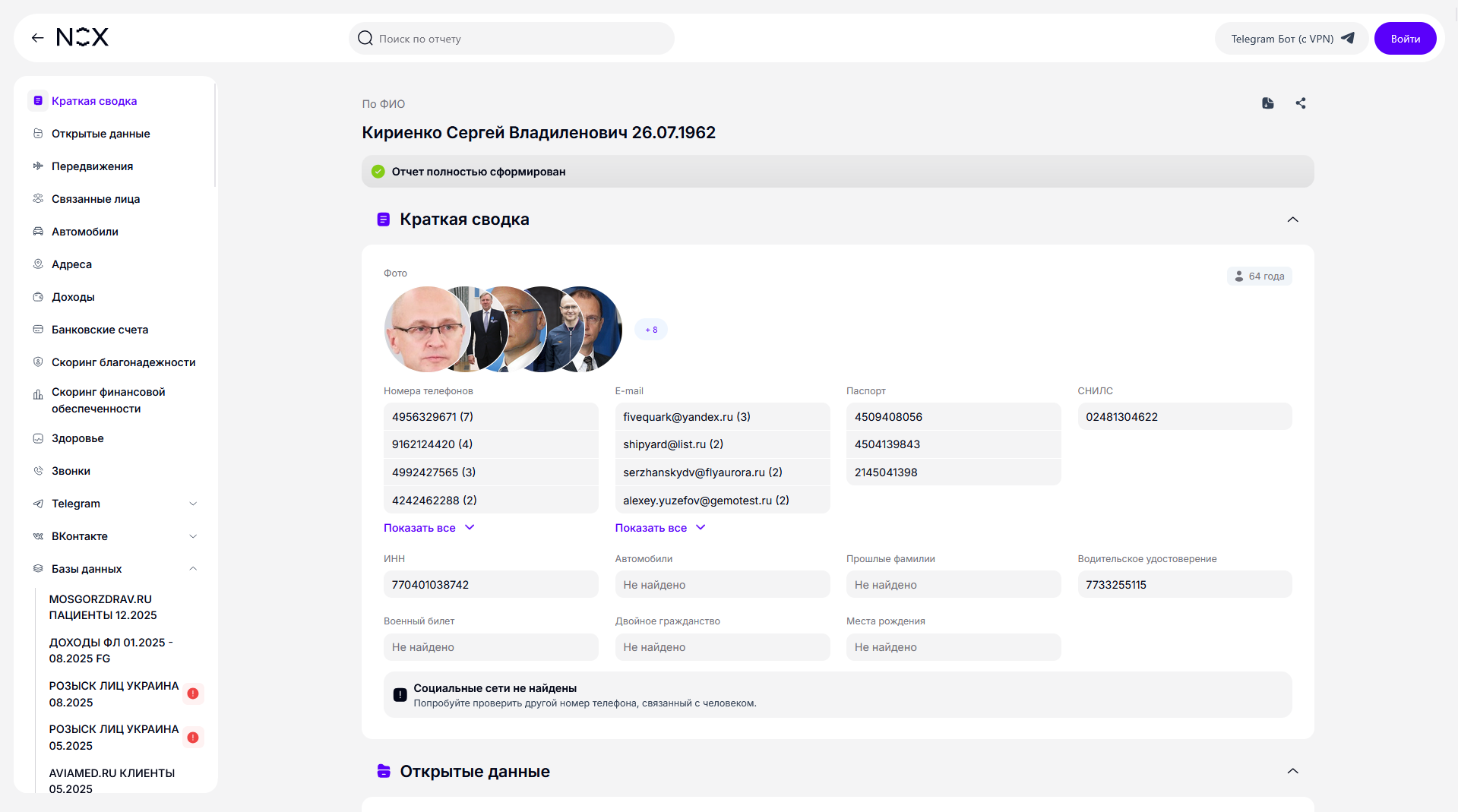This screenshot has width=1458, height=812.
Task: Click the 64 года age badge
Action: click(1259, 276)
